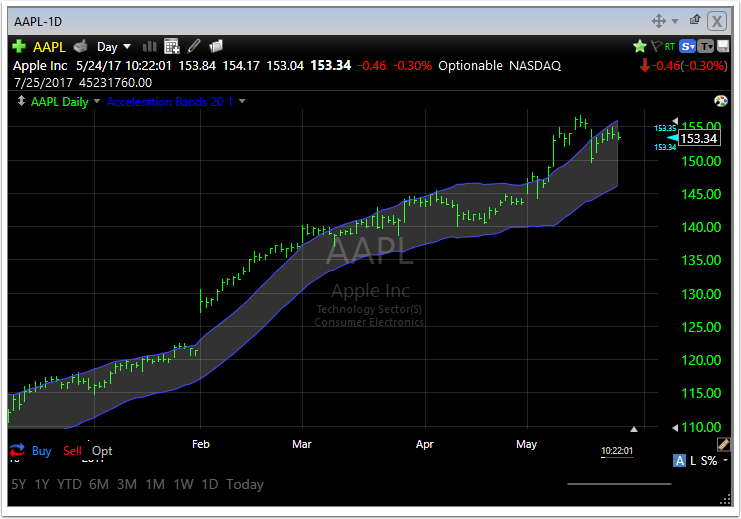741x519 pixels.
Task: Click the 7/25/2017 date value
Action: [43, 83]
